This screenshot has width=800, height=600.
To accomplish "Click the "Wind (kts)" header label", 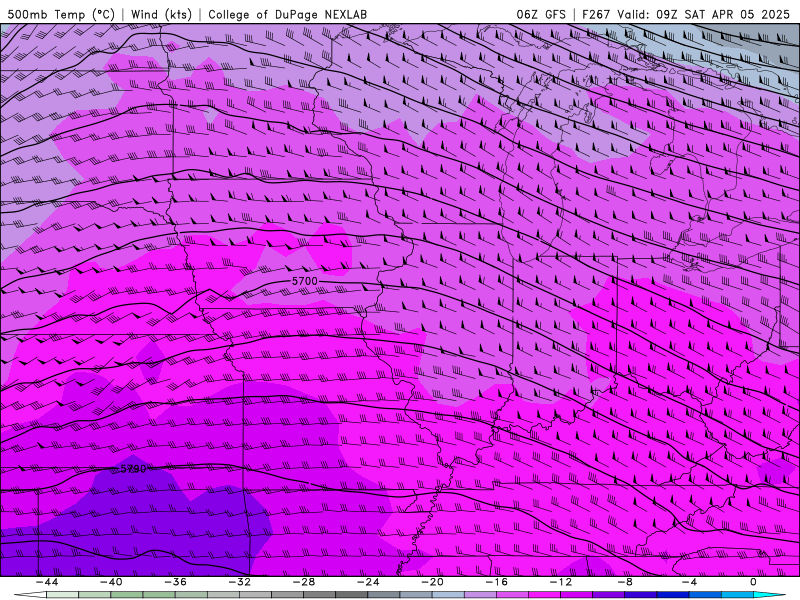I will (x=161, y=14).
